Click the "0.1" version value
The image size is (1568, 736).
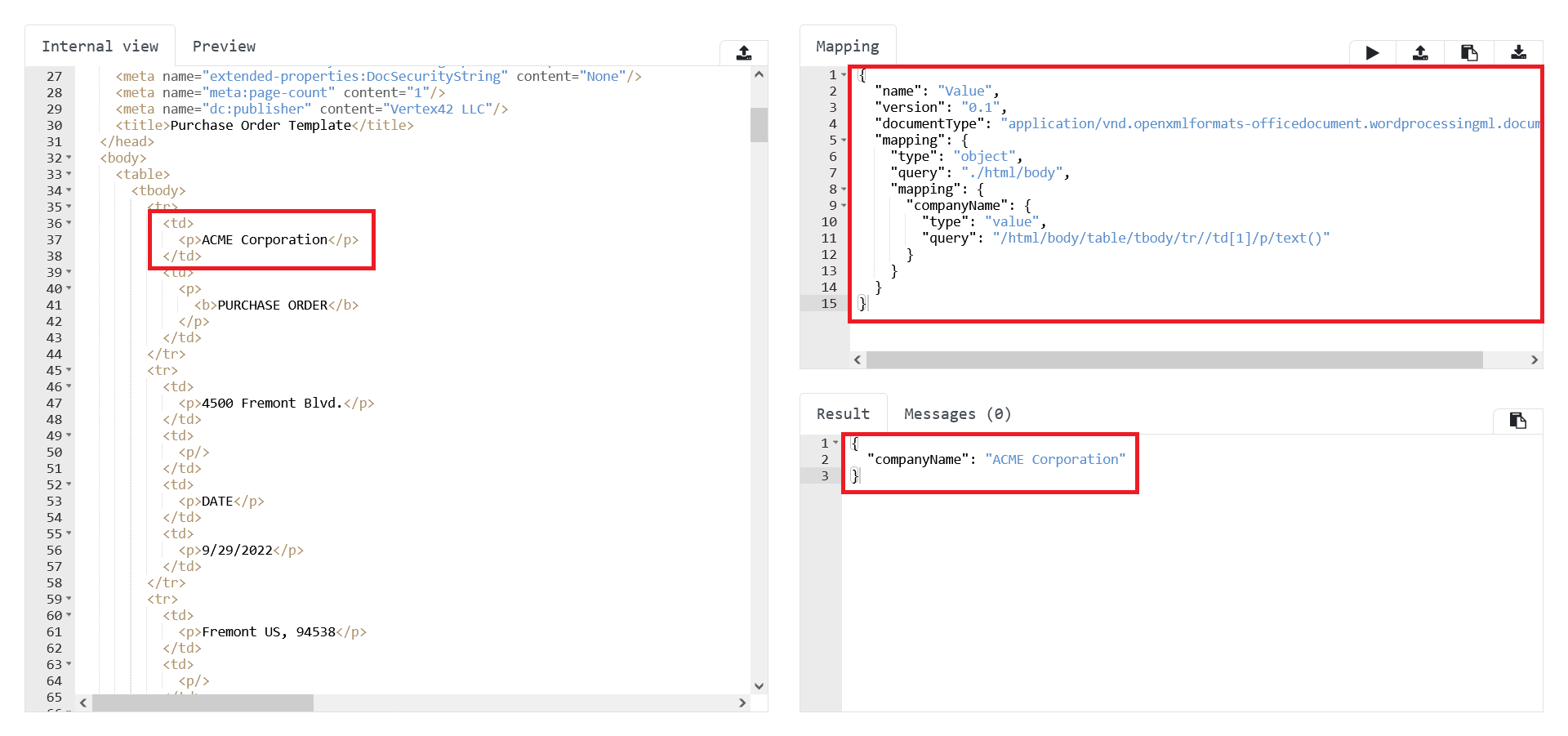point(980,107)
